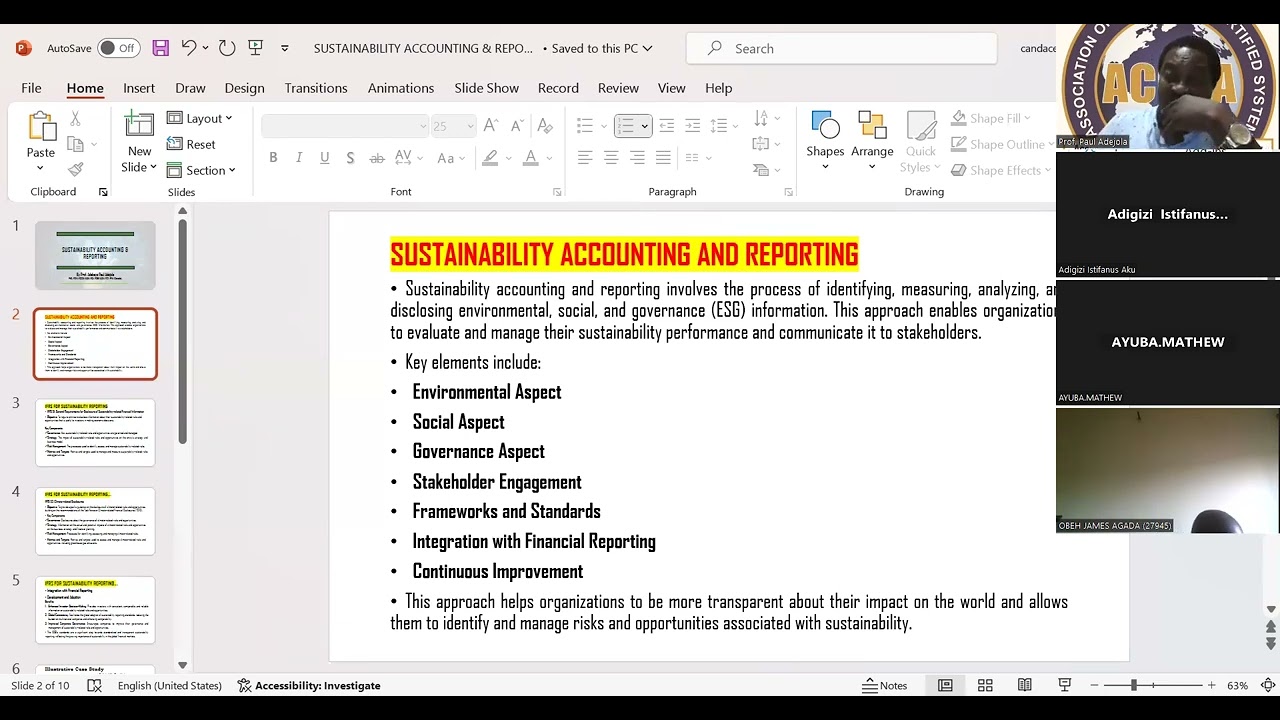Toggle Bold formatting
The width and height of the screenshot is (1280, 720).
point(273,158)
